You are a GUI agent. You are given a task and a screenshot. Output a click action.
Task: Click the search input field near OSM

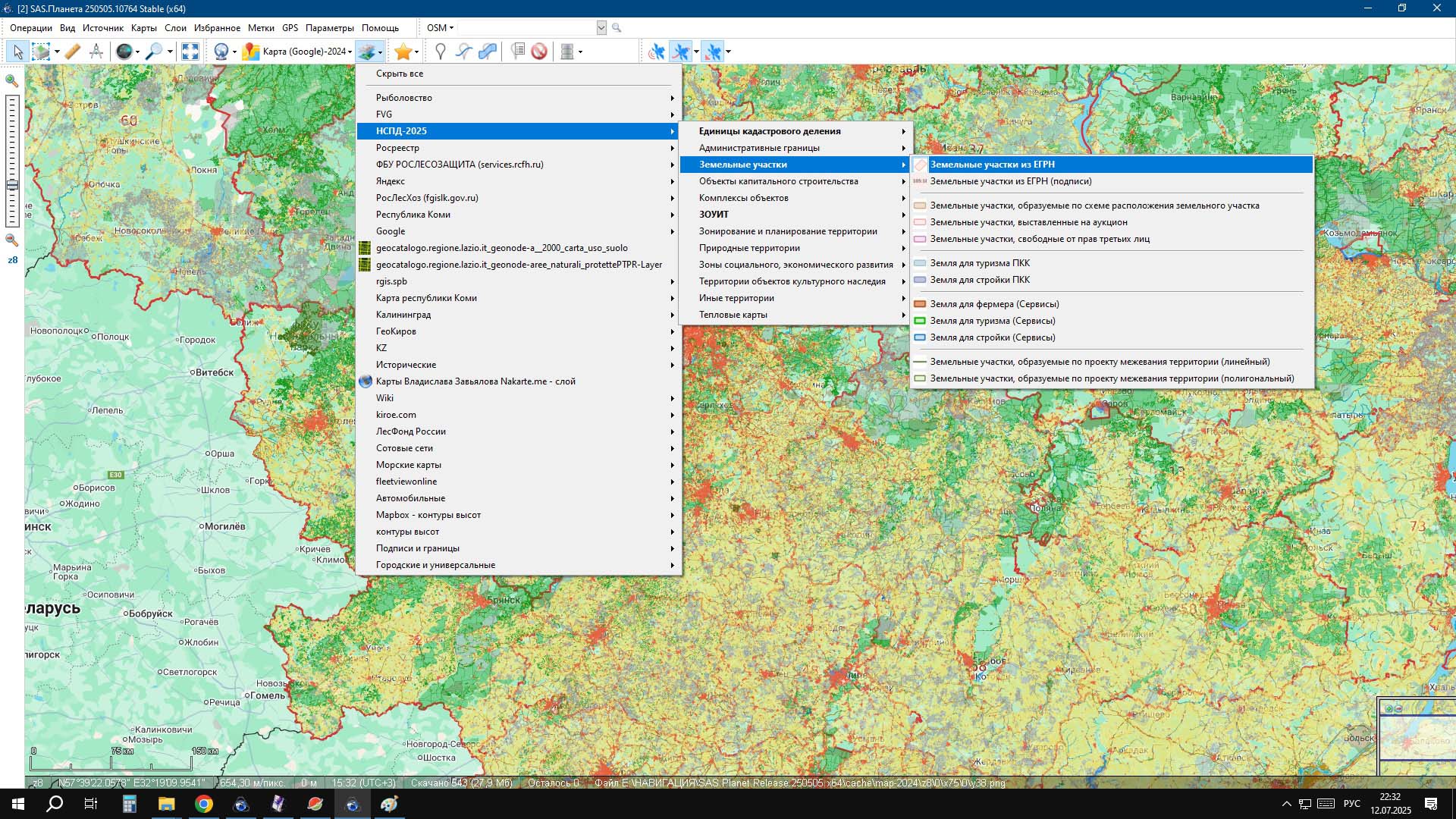click(x=527, y=28)
